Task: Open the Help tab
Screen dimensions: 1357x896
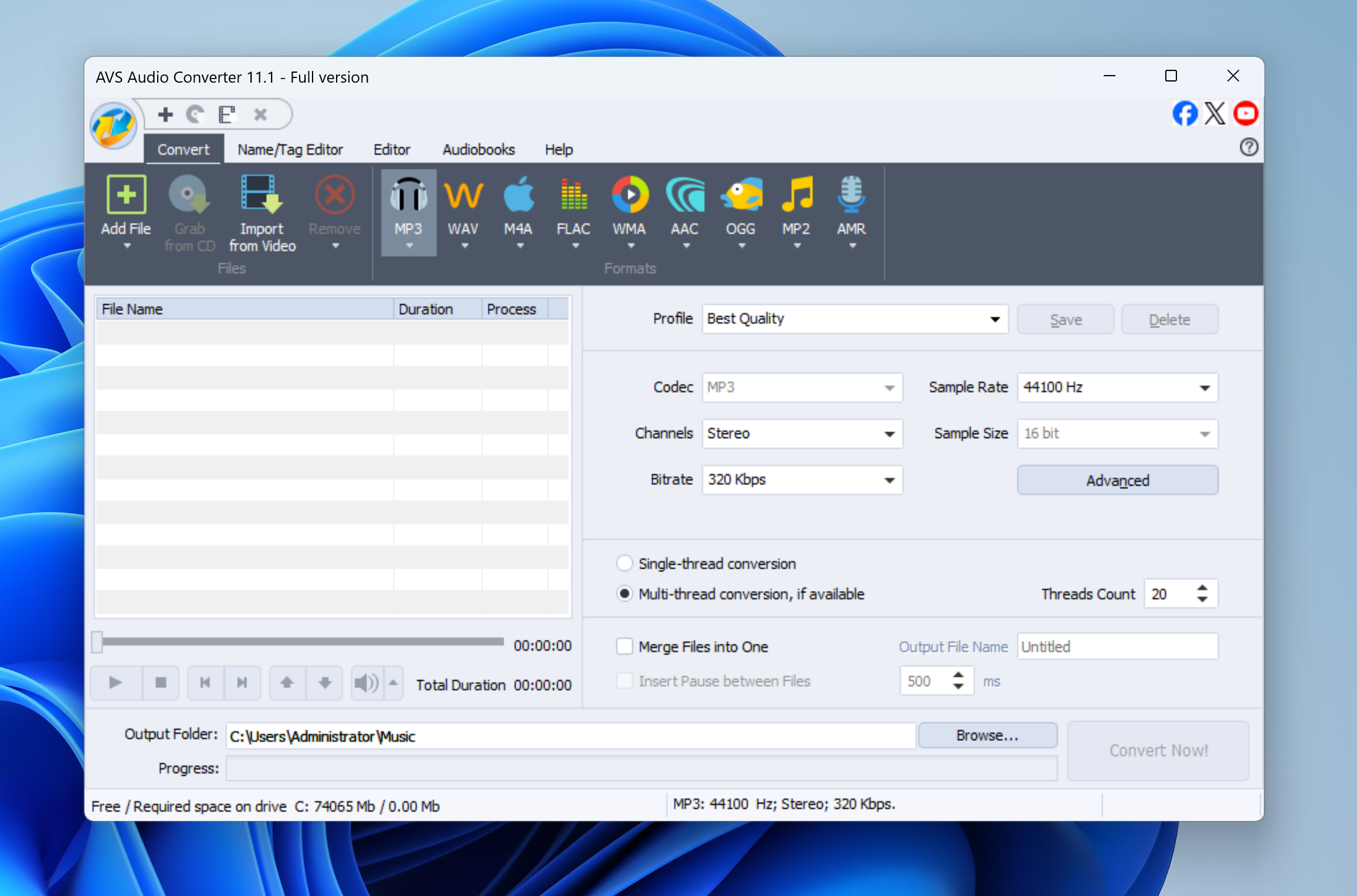Action: tap(559, 150)
